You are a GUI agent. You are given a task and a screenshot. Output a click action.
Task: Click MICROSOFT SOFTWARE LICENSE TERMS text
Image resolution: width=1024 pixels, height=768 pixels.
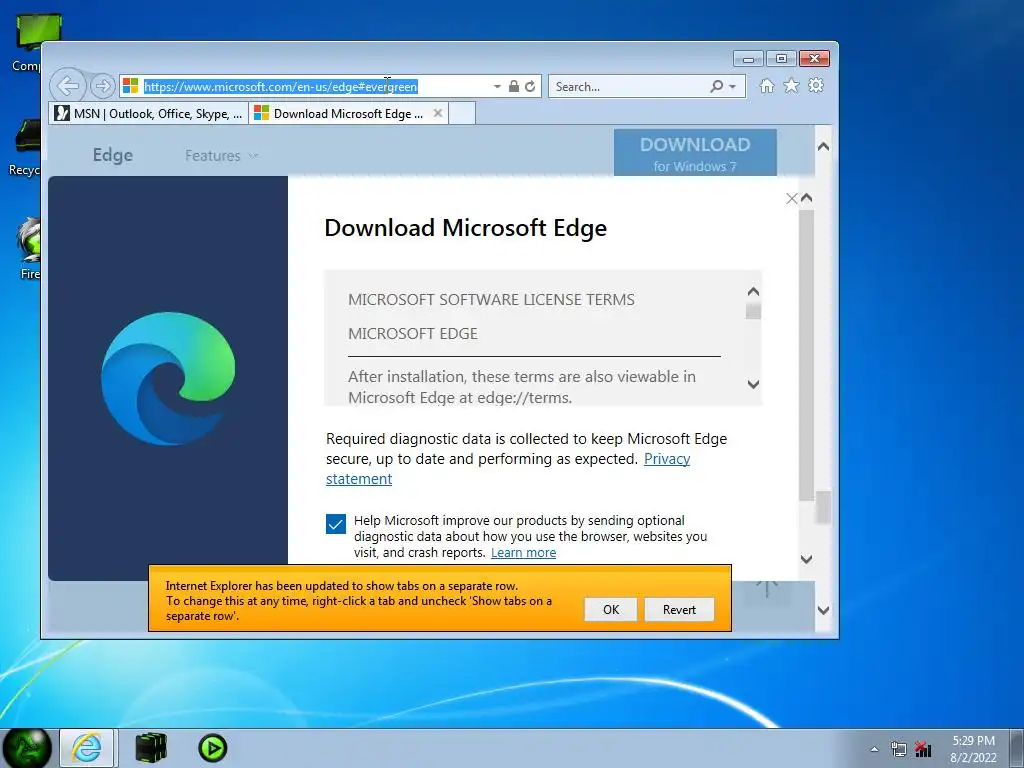pyautogui.click(x=491, y=300)
